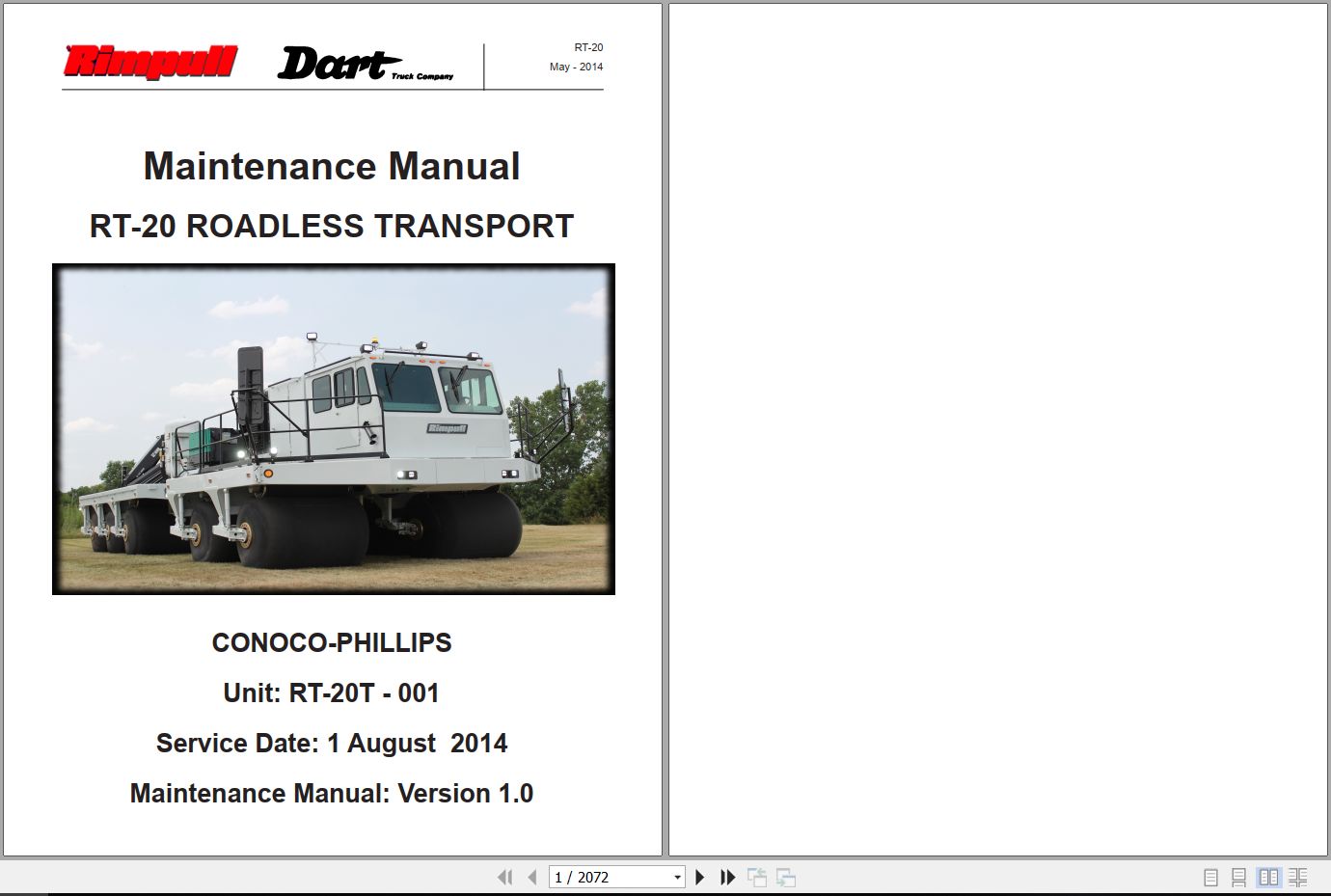Jump to the first page of the document
The height and width of the screenshot is (896, 1331).
click(x=505, y=877)
